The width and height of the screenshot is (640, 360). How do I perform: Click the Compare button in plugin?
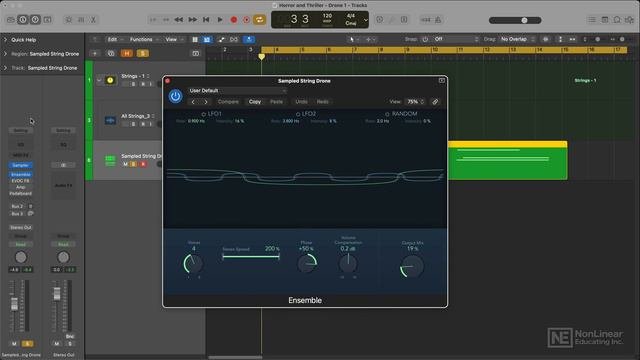click(x=228, y=102)
